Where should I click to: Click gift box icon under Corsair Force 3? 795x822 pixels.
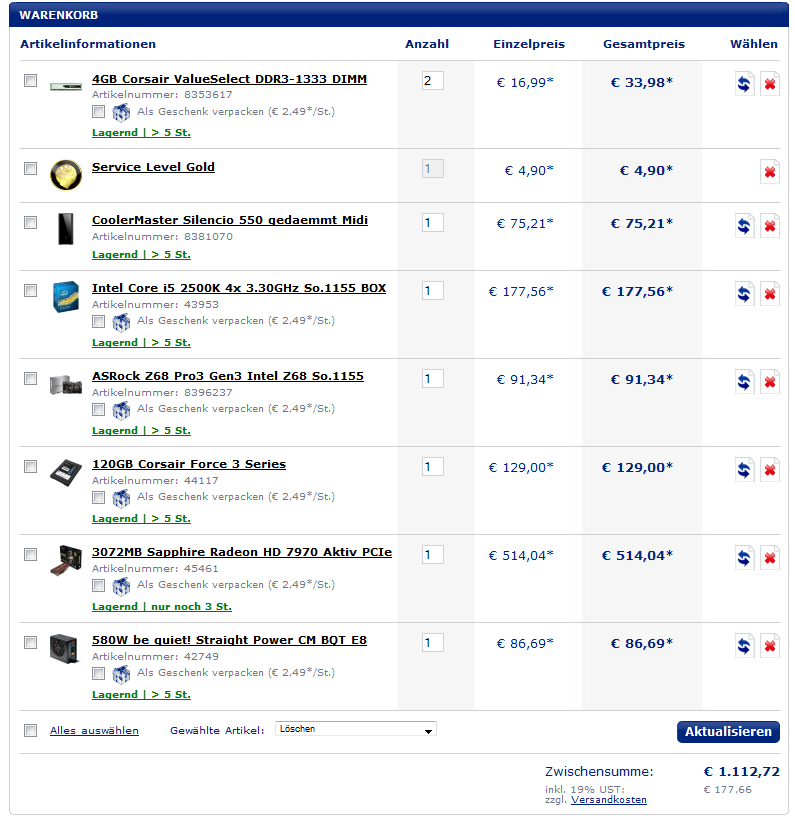coord(121,497)
